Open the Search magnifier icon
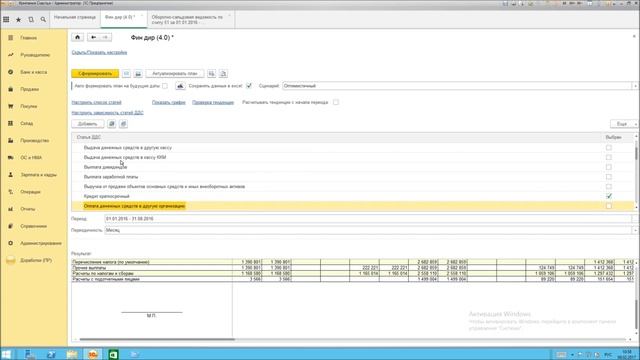This screenshot has width=640, height=360. (x=43, y=19)
